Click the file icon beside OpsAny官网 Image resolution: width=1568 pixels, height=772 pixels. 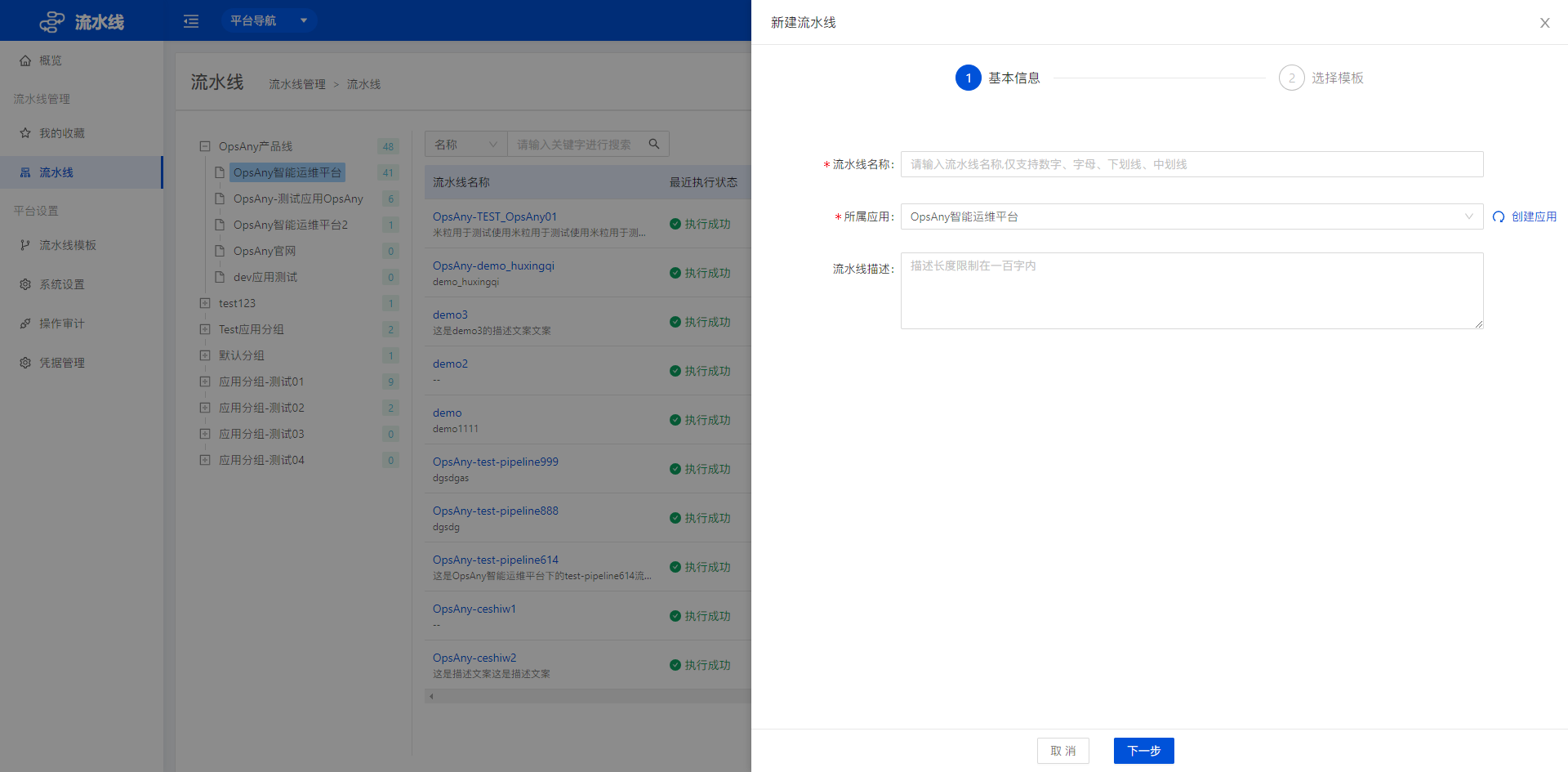pos(220,251)
